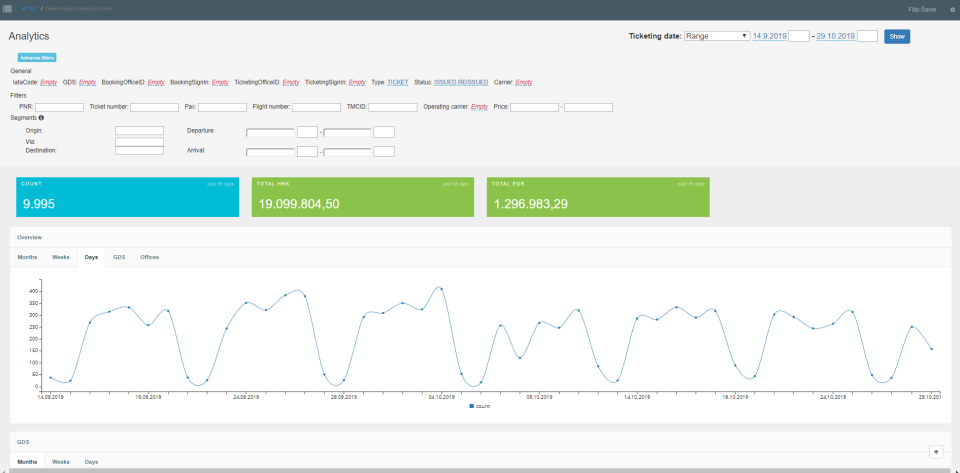The image size is (960, 473).
Task: Focus the minimum Price input field
Action: (534, 107)
